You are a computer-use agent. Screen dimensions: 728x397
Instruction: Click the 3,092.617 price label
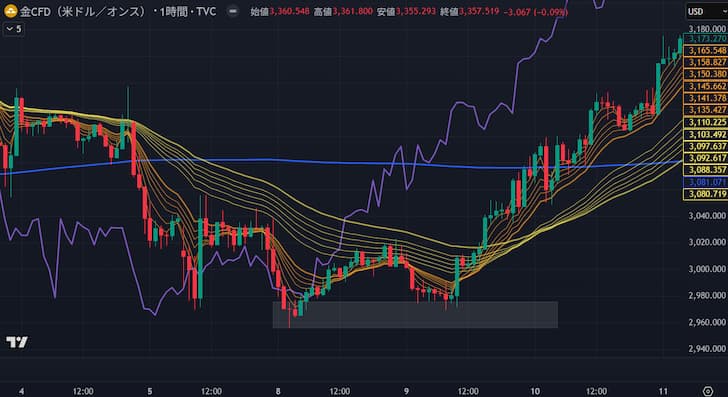coord(706,158)
